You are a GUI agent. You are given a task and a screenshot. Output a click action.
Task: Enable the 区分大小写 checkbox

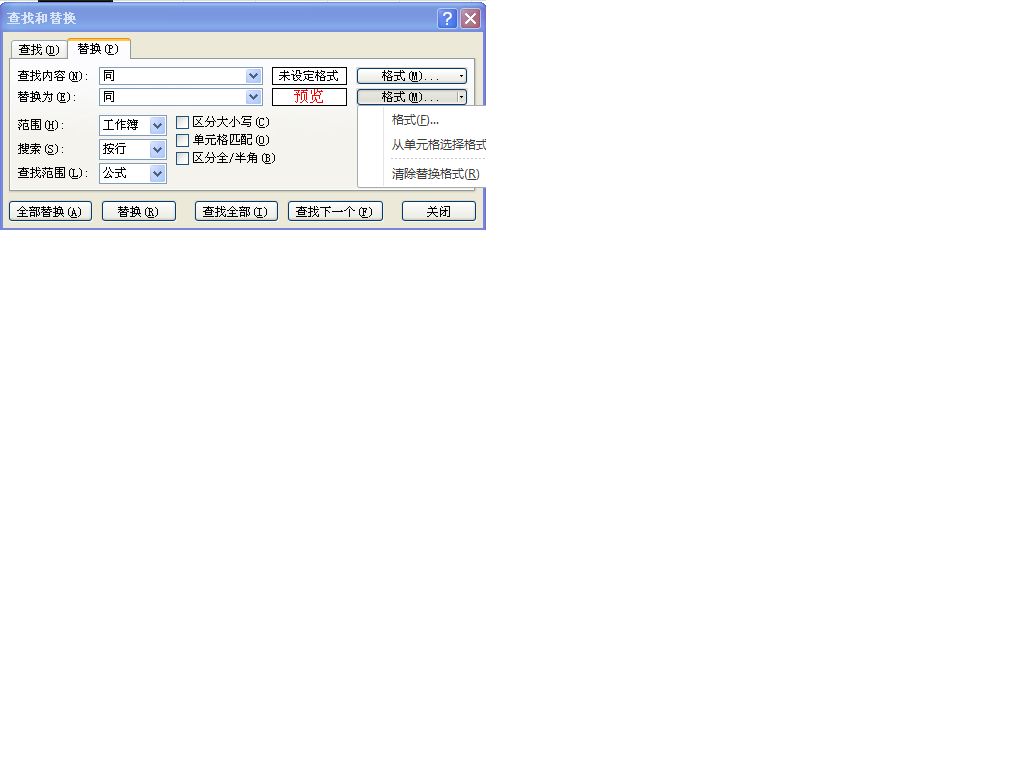[x=183, y=122]
